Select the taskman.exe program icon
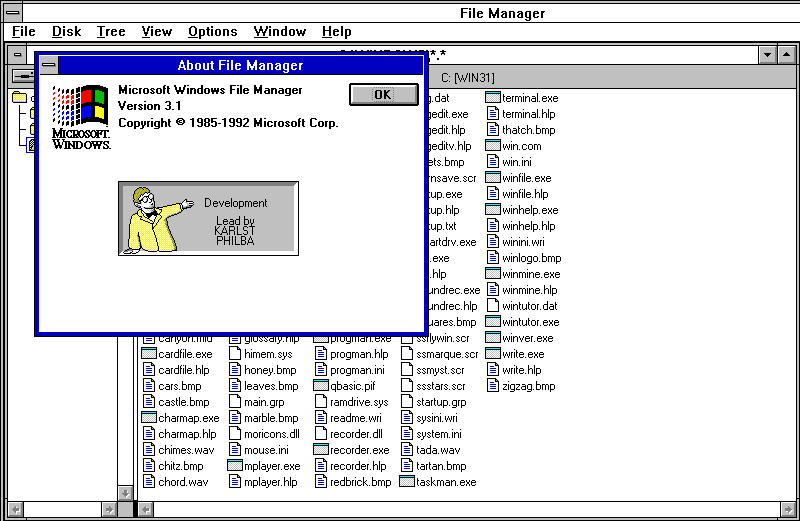 407,481
